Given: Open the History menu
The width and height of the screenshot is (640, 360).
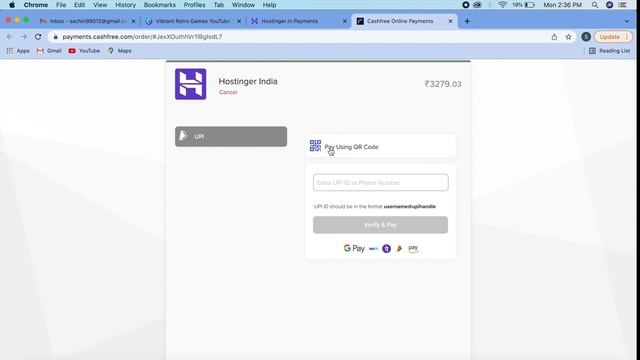Looking at the screenshot, I should point(125,5).
